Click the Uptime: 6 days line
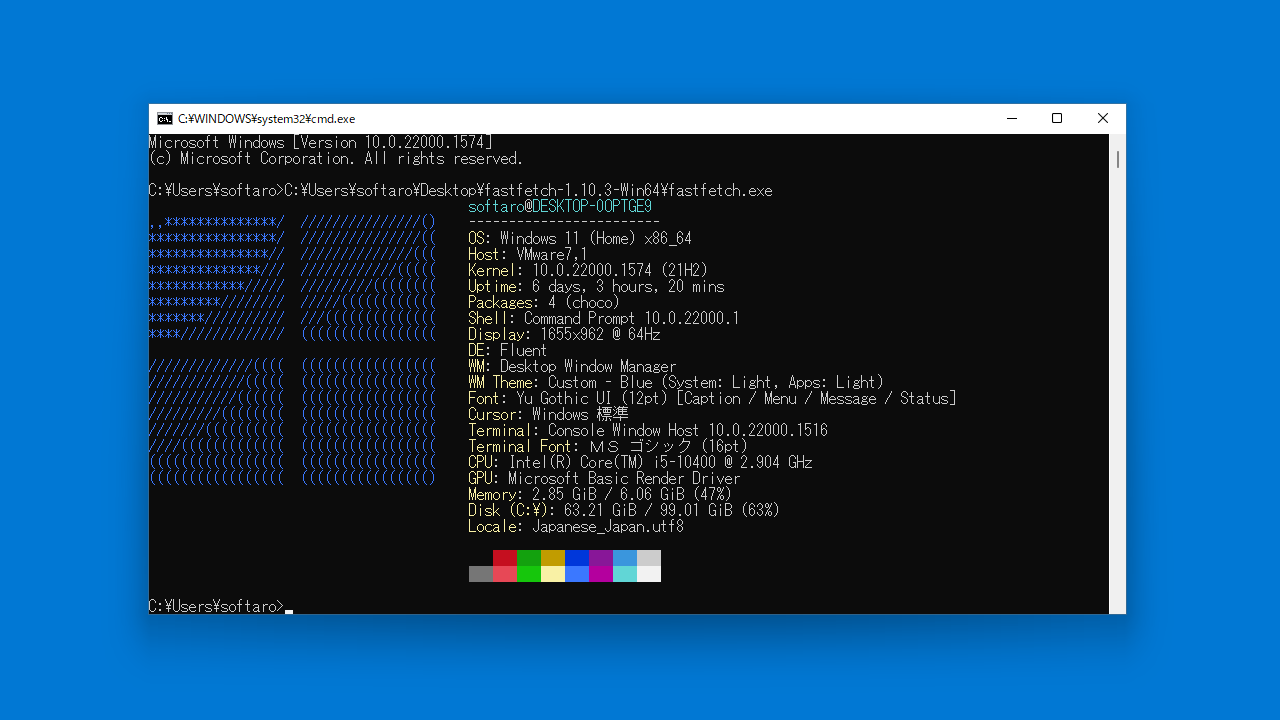This screenshot has width=1280, height=720. click(x=596, y=287)
